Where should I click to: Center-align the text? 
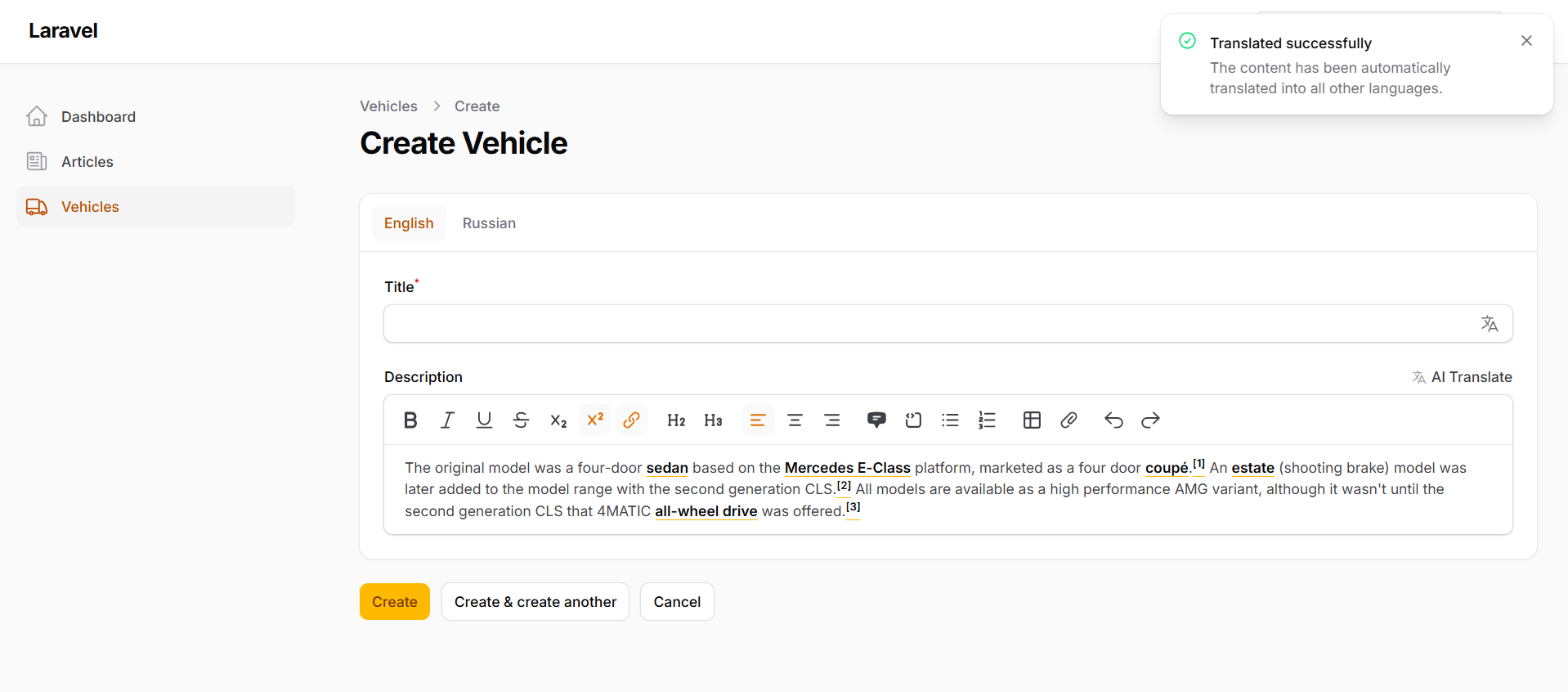[795, 420]
